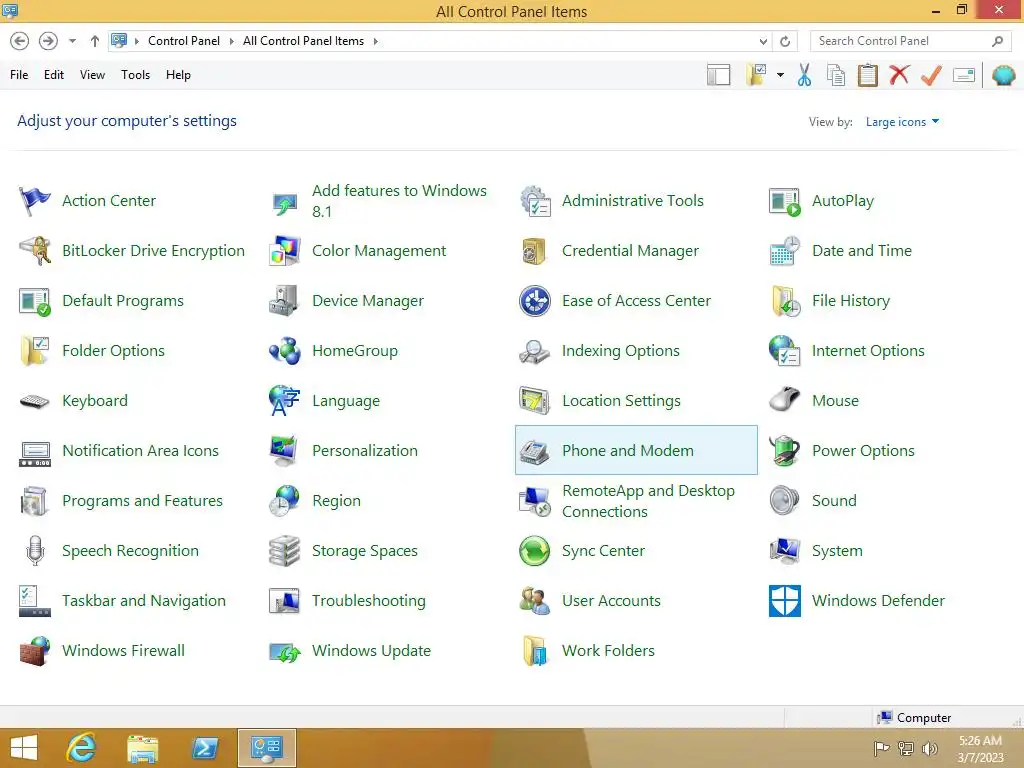The width and height of the screenshot is (1024, 768).
Task: Click the volume speaker tray icon
Action: click(x=929, y=748)
